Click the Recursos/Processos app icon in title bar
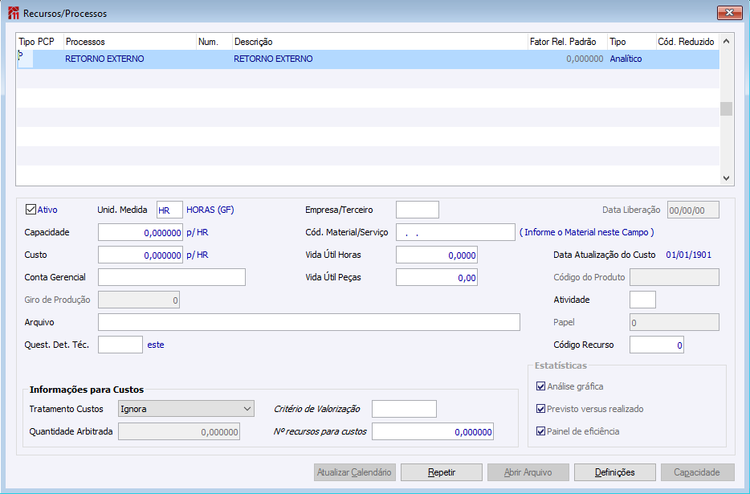The width and height of the screenshot is (750, 494). coord(14,13)
